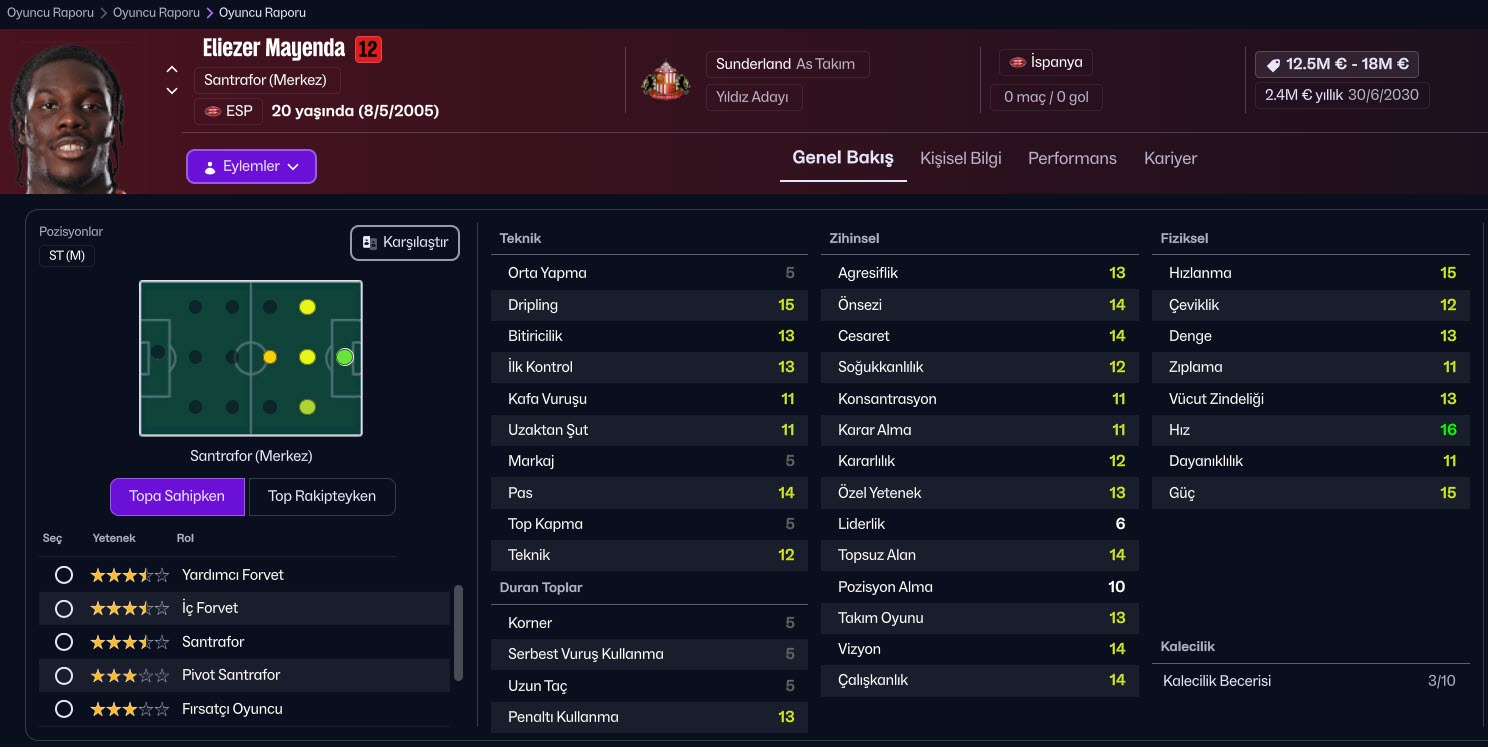Click the compare icon in Karşılaştır
Screen dimensions: 1488x747
370,243
